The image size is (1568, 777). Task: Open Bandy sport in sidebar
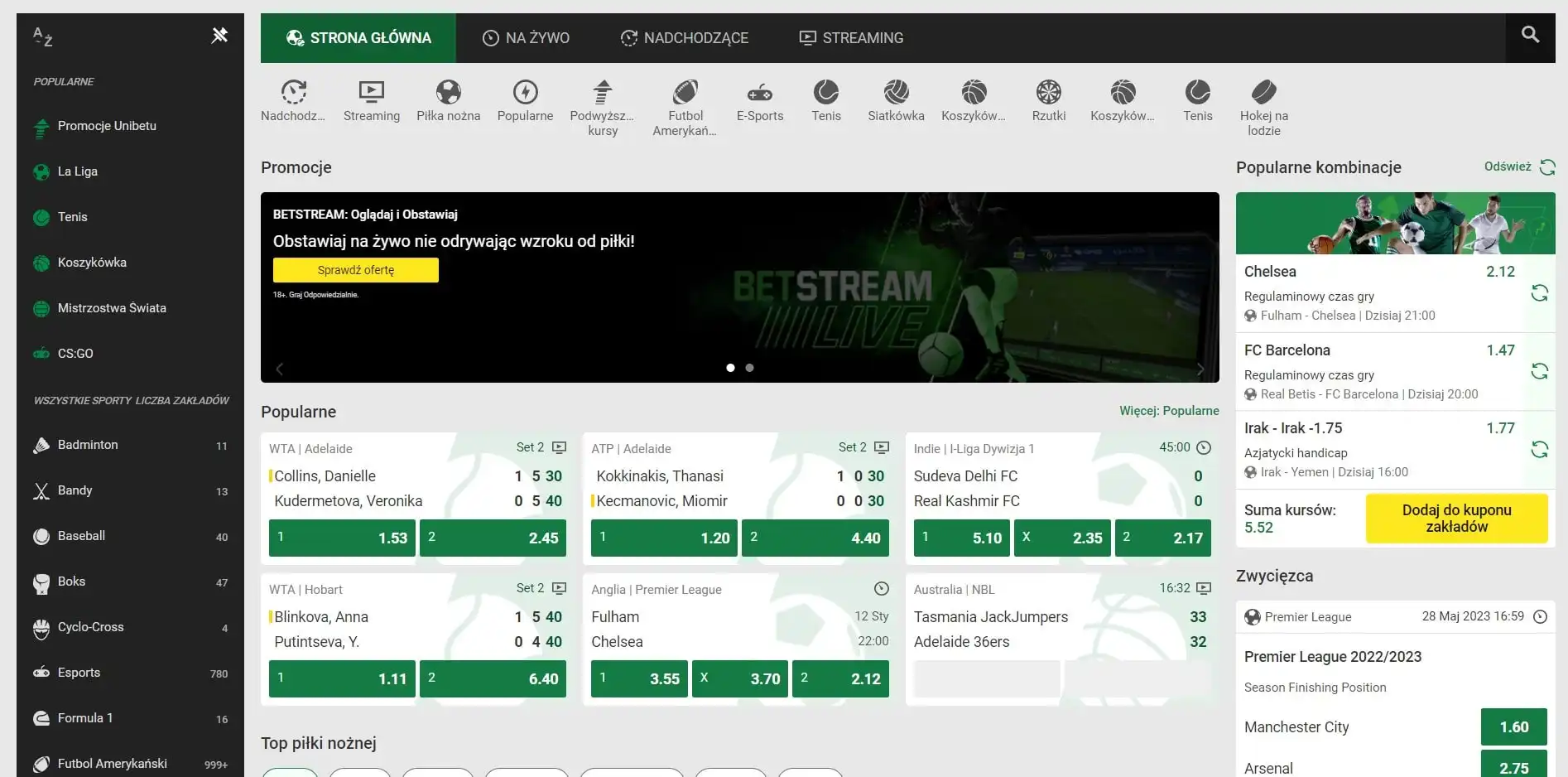coord(130,490)
